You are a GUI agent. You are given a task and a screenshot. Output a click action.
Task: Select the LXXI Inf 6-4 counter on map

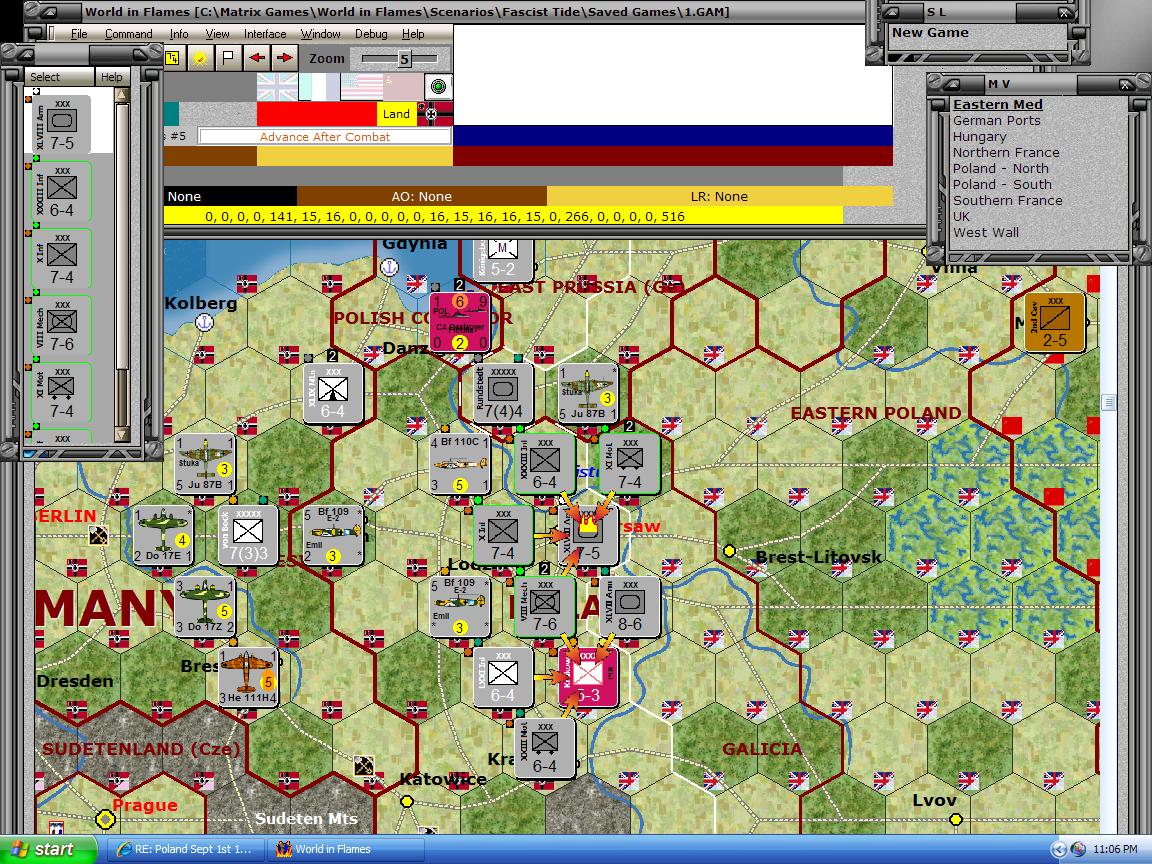click(x=503, y=677)
